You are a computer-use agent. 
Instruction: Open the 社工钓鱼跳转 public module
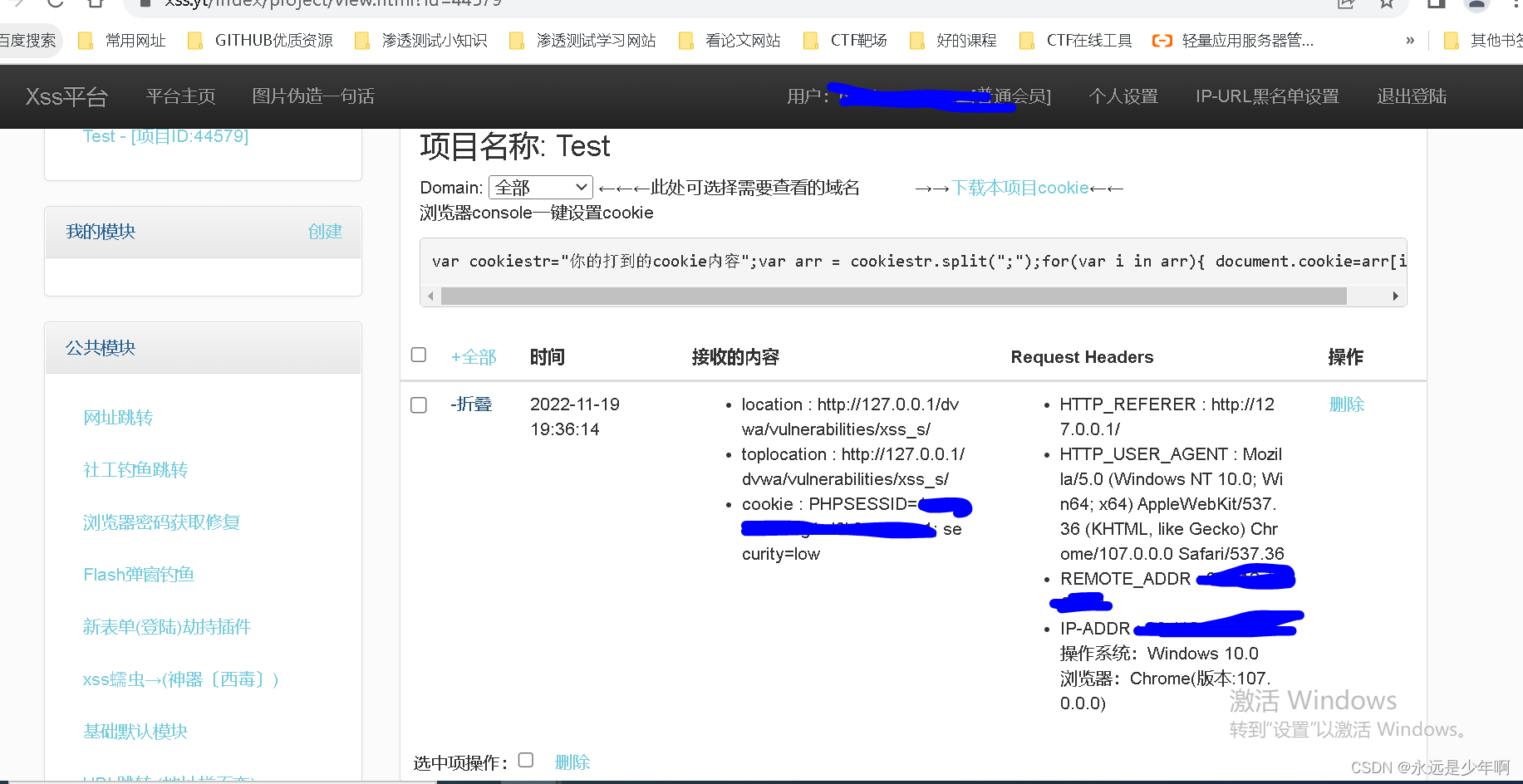click(x=135, y=470)
